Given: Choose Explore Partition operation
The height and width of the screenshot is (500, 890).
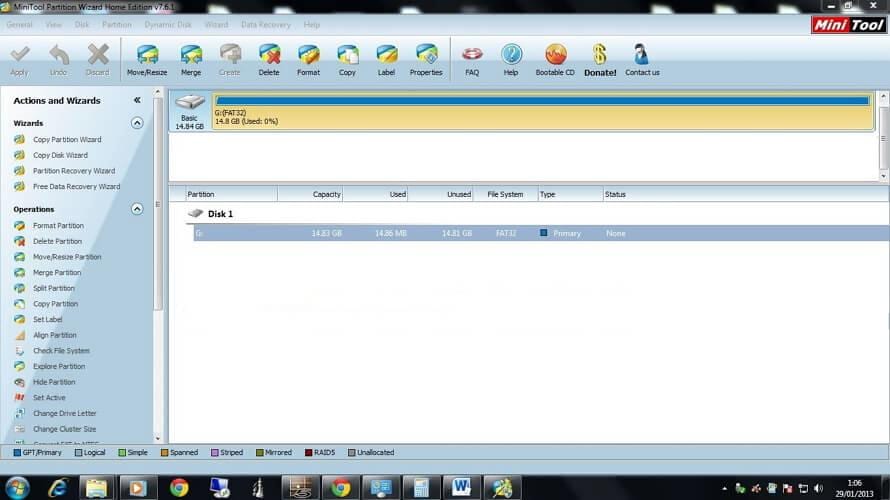Looking at the screenshot, I should click(58, 367).
